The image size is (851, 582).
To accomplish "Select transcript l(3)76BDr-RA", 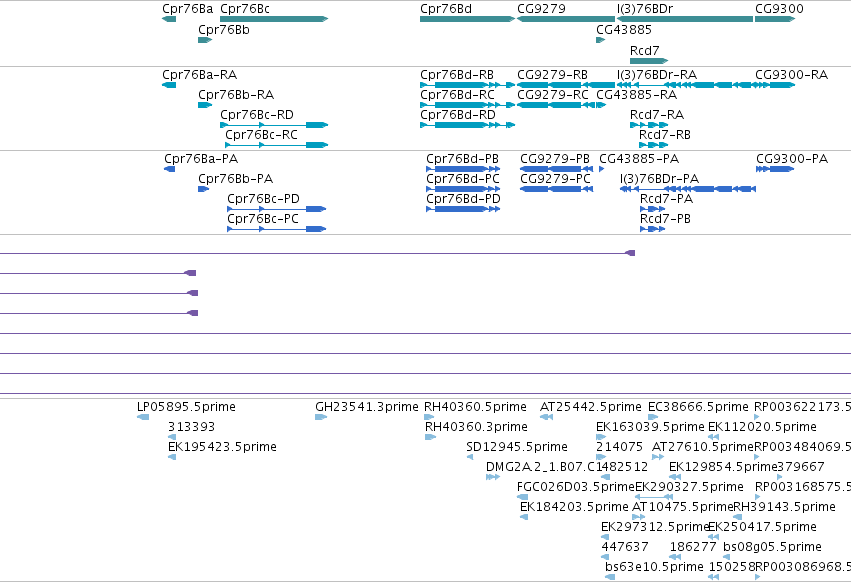I will 685,85.
